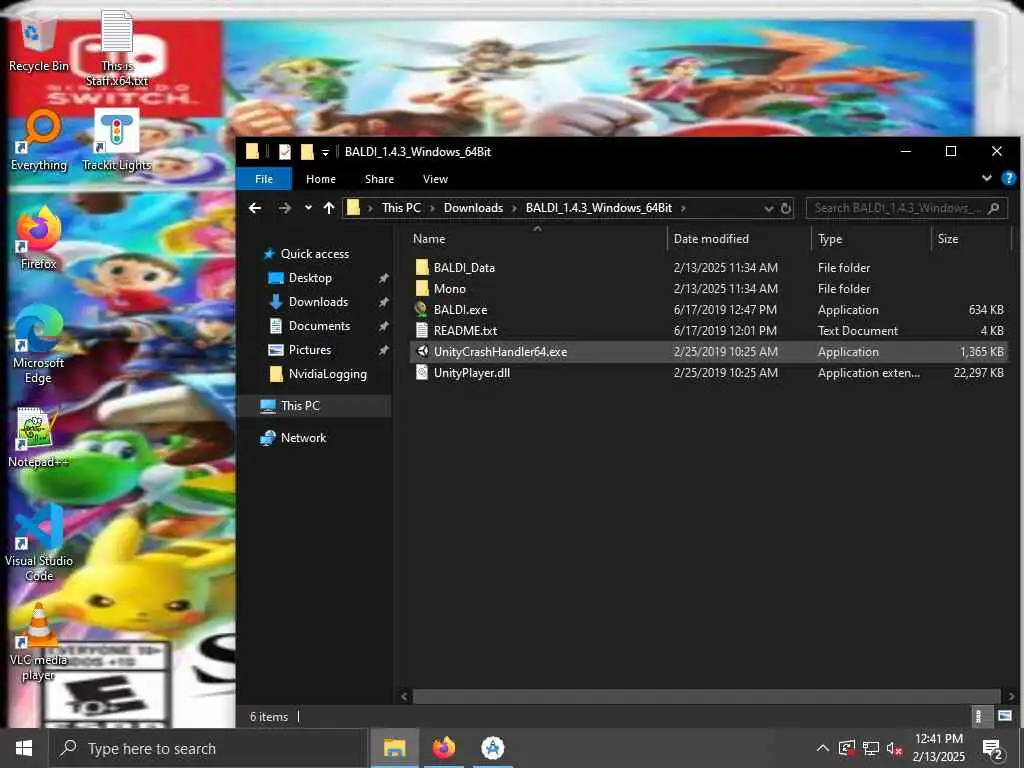Open the VLC media player desktop shortcut
The image size is (1024, 768).
click(x=39, y=642)
